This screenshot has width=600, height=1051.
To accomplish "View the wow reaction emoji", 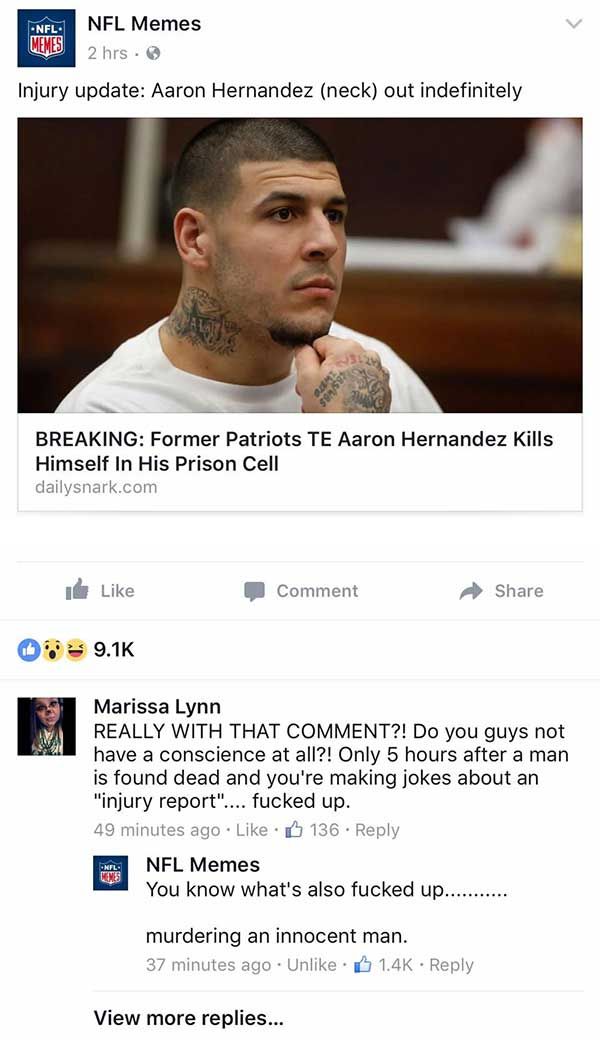I will (x=52, y=650).
